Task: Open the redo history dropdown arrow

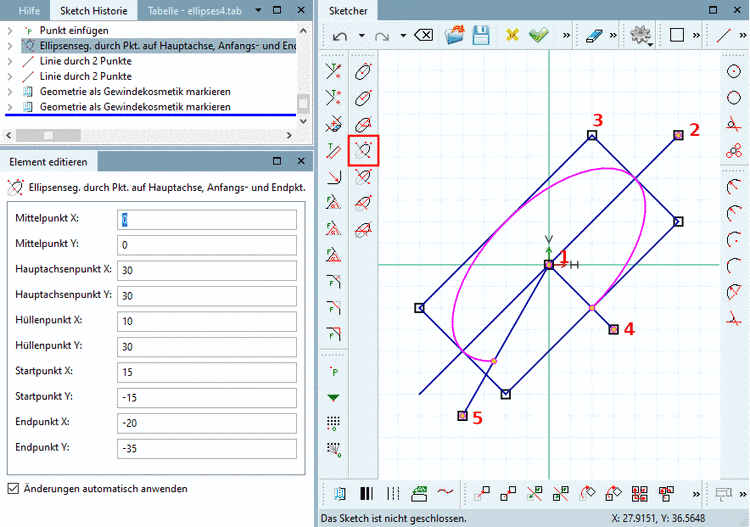Action: pyautogui.click(x=402, y=35)
